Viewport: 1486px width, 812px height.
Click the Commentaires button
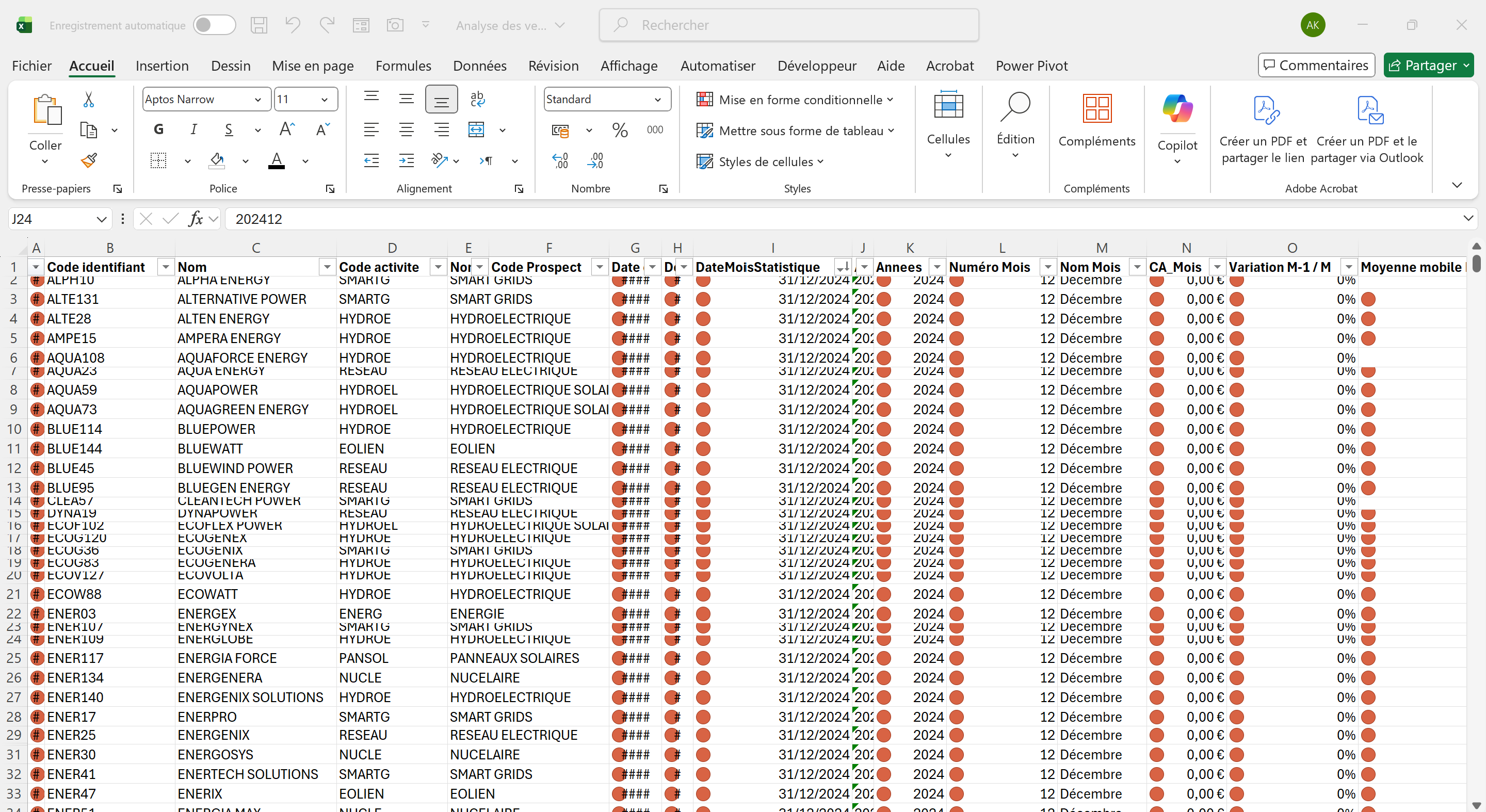click(1316, 65)
